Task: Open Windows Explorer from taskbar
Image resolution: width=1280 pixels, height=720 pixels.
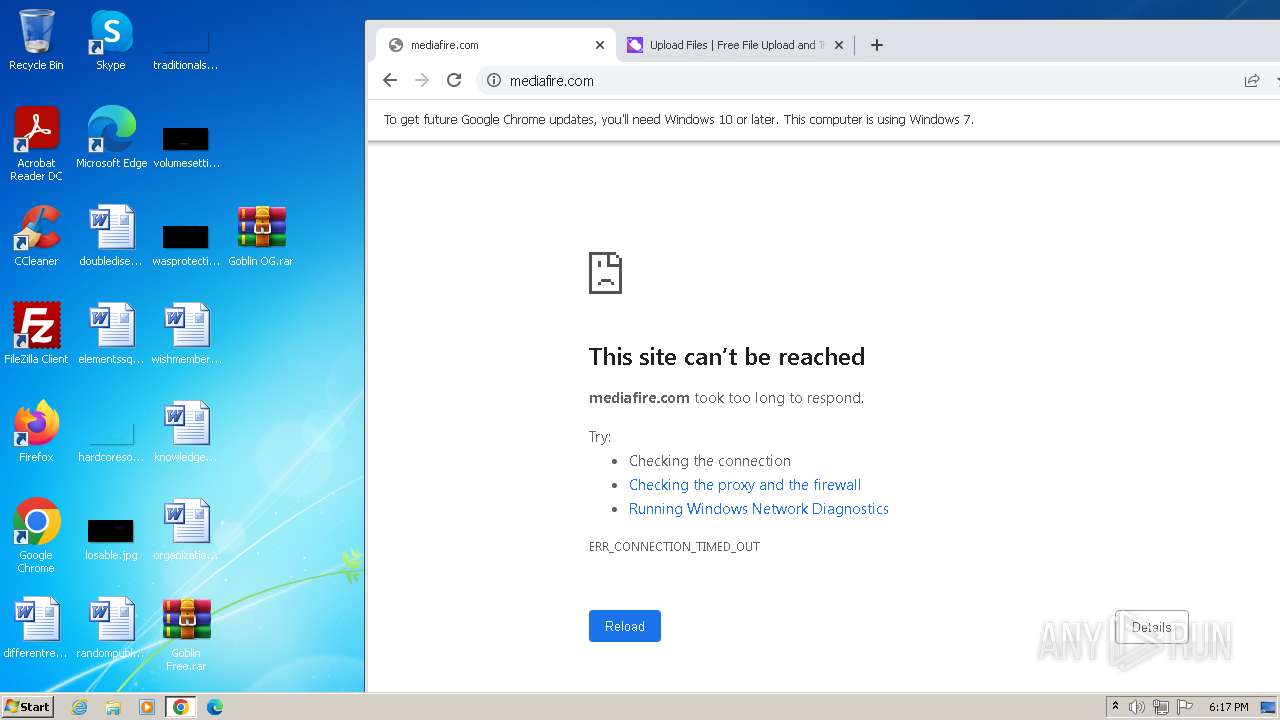Action: (113, 707)
